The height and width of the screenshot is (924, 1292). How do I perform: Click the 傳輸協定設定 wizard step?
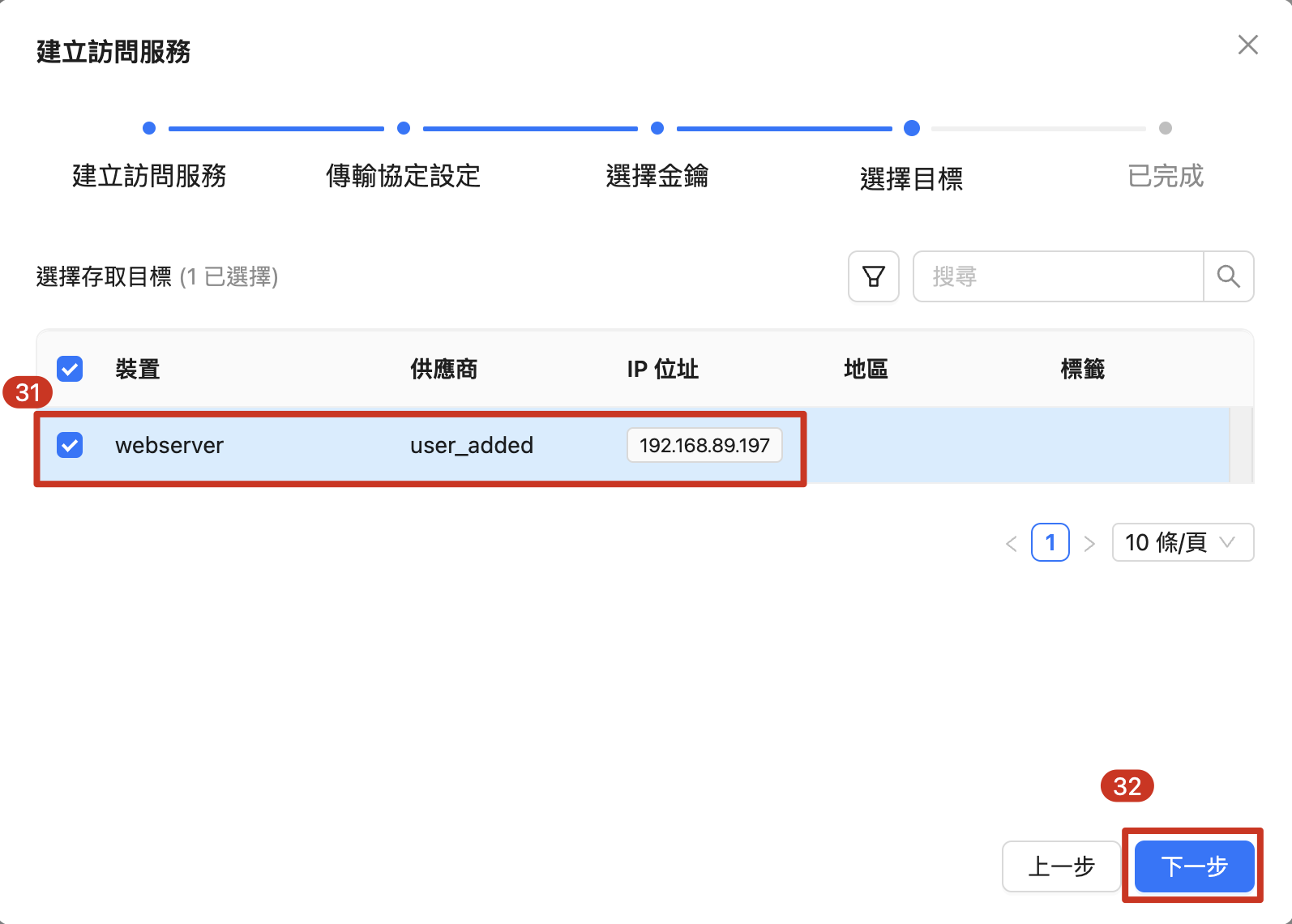point(403,175)
